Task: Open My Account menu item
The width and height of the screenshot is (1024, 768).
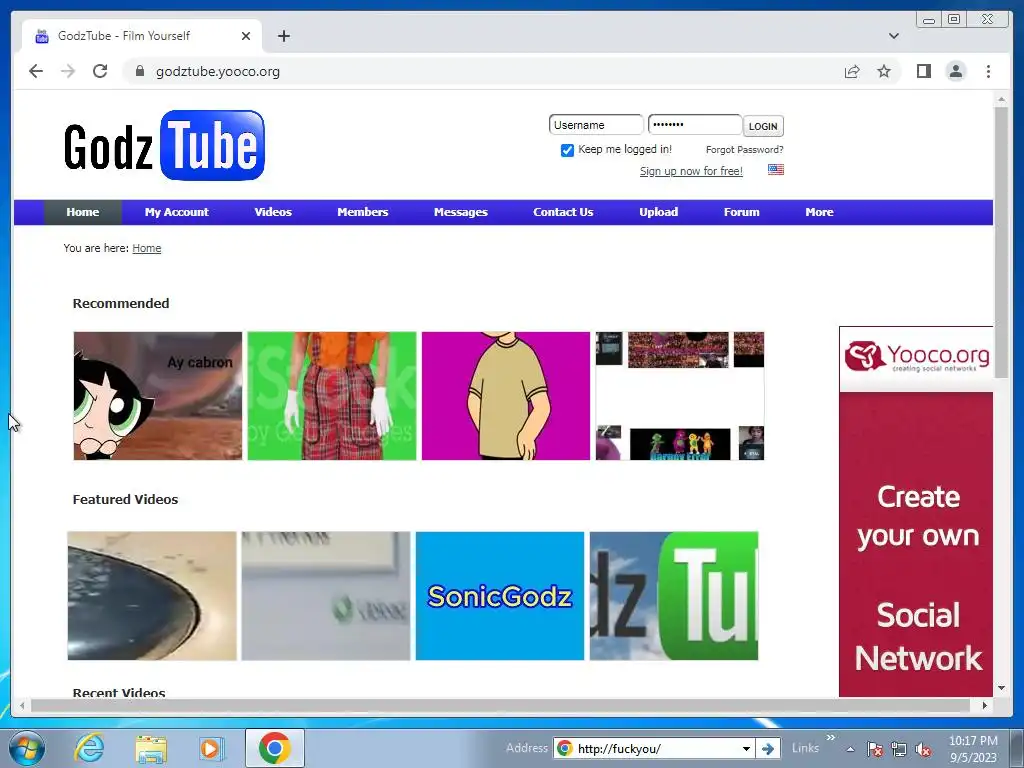Action: tap(176, 212)
